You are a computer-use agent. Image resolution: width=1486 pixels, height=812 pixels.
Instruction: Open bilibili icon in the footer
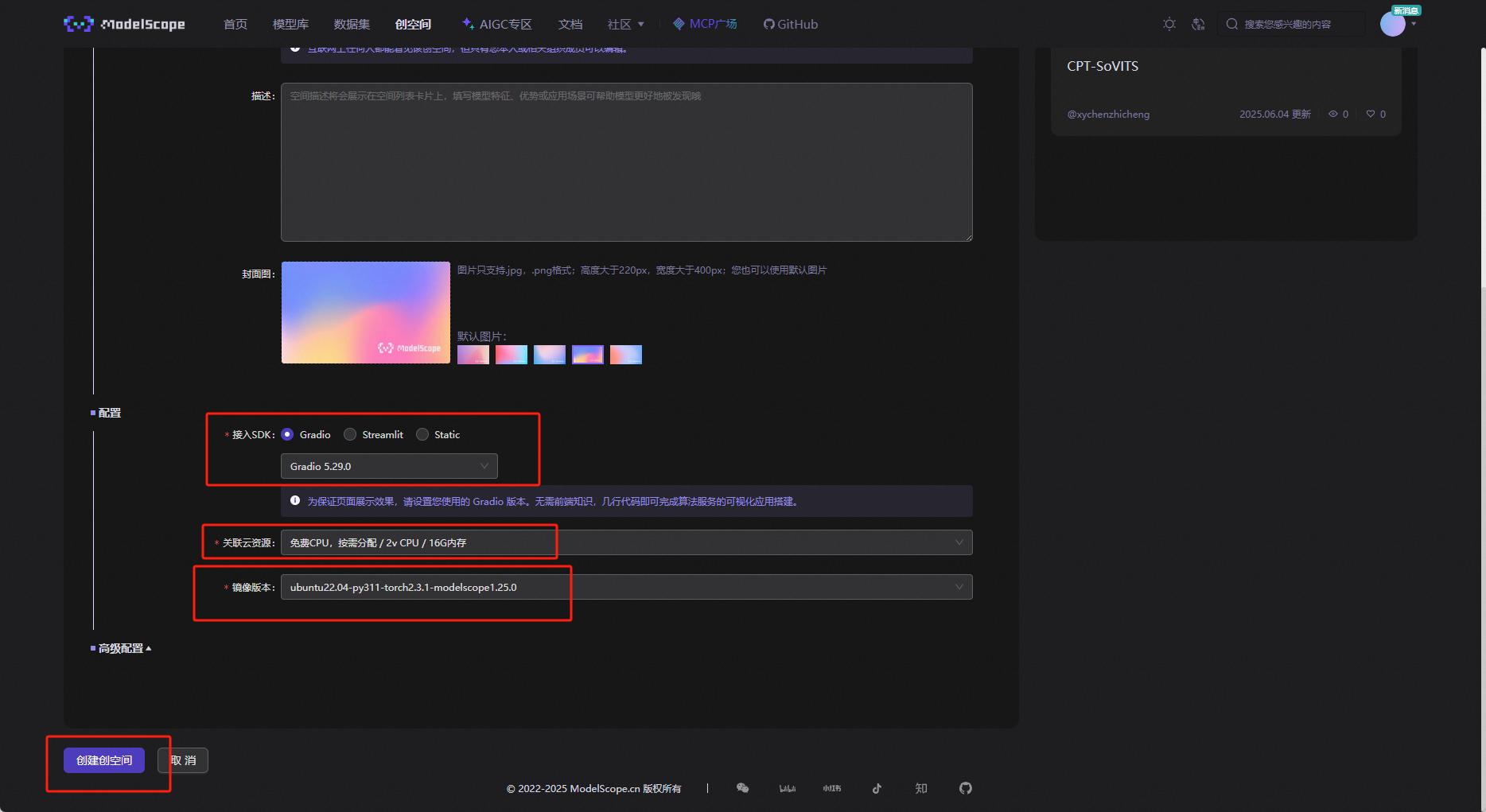[x=787, y=788]
